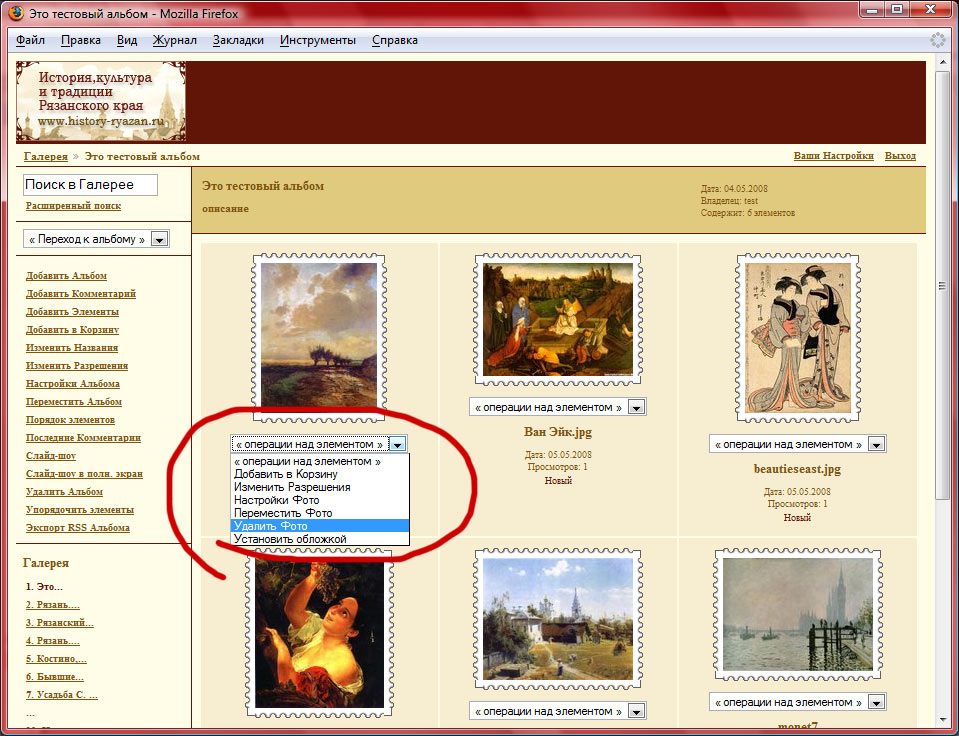This screenshot has height=736, width=959.
Task: Open the woman with grapes painting thumbnail
Action: point(319,633)
